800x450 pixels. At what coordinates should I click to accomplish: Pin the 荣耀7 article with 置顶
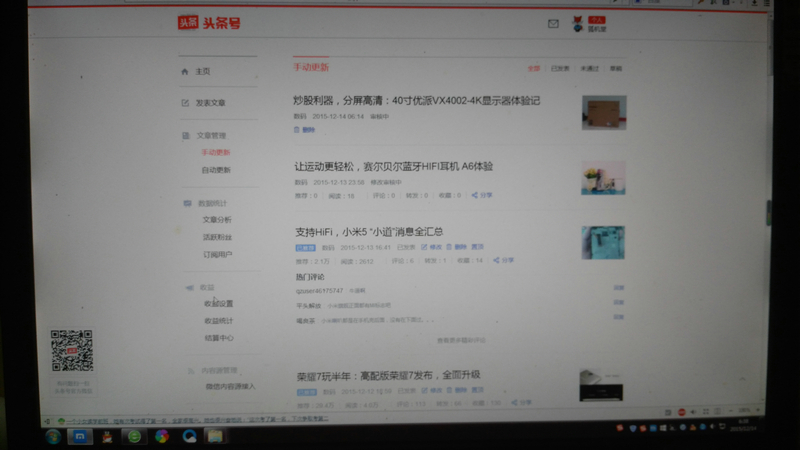pyautogui.click(x=477, y=390)
